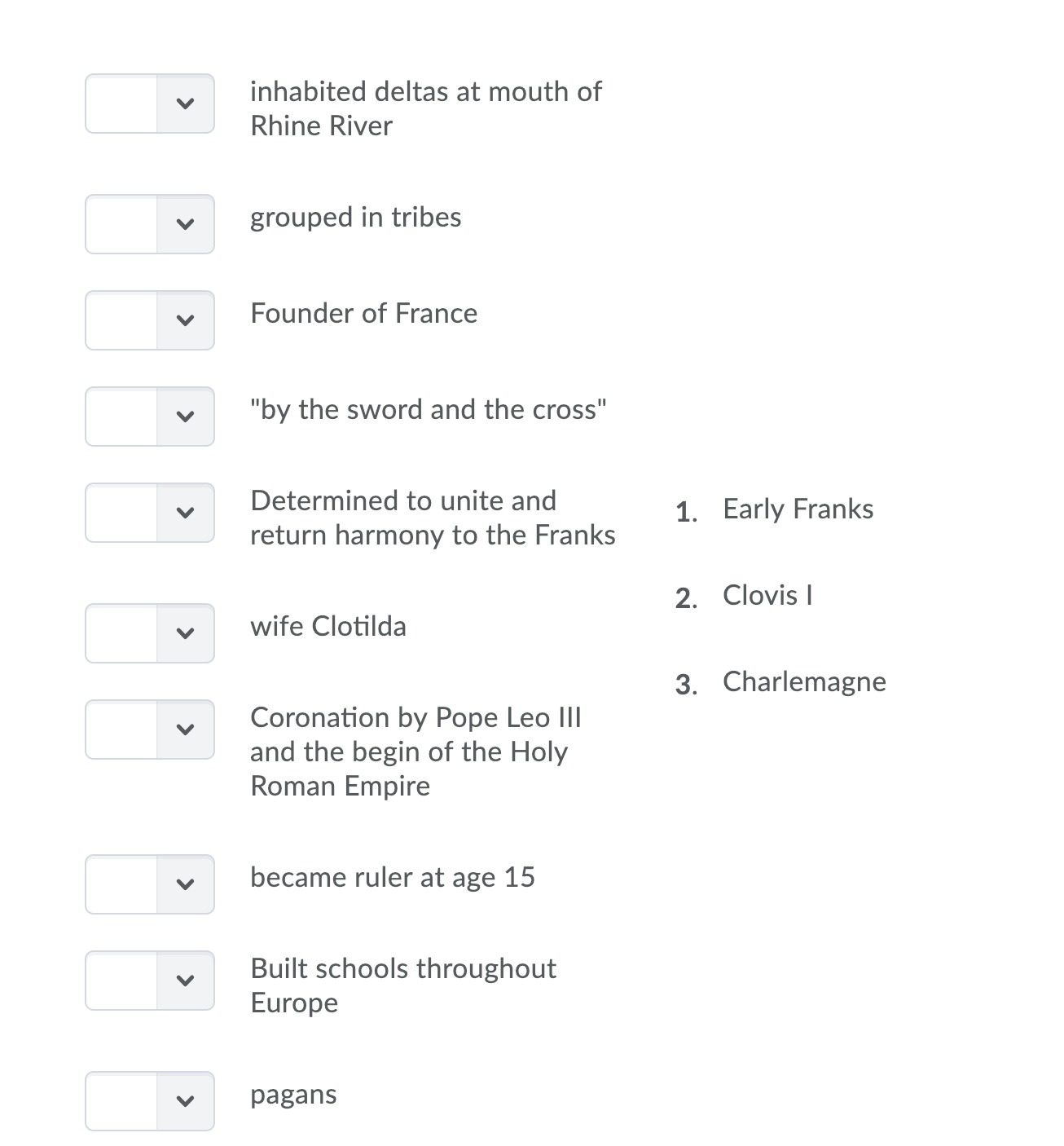This screenshot has width=1064, height=1146.
Task: Select answer box for "Determined to unite" statement
Action: [x=150, y=513]
